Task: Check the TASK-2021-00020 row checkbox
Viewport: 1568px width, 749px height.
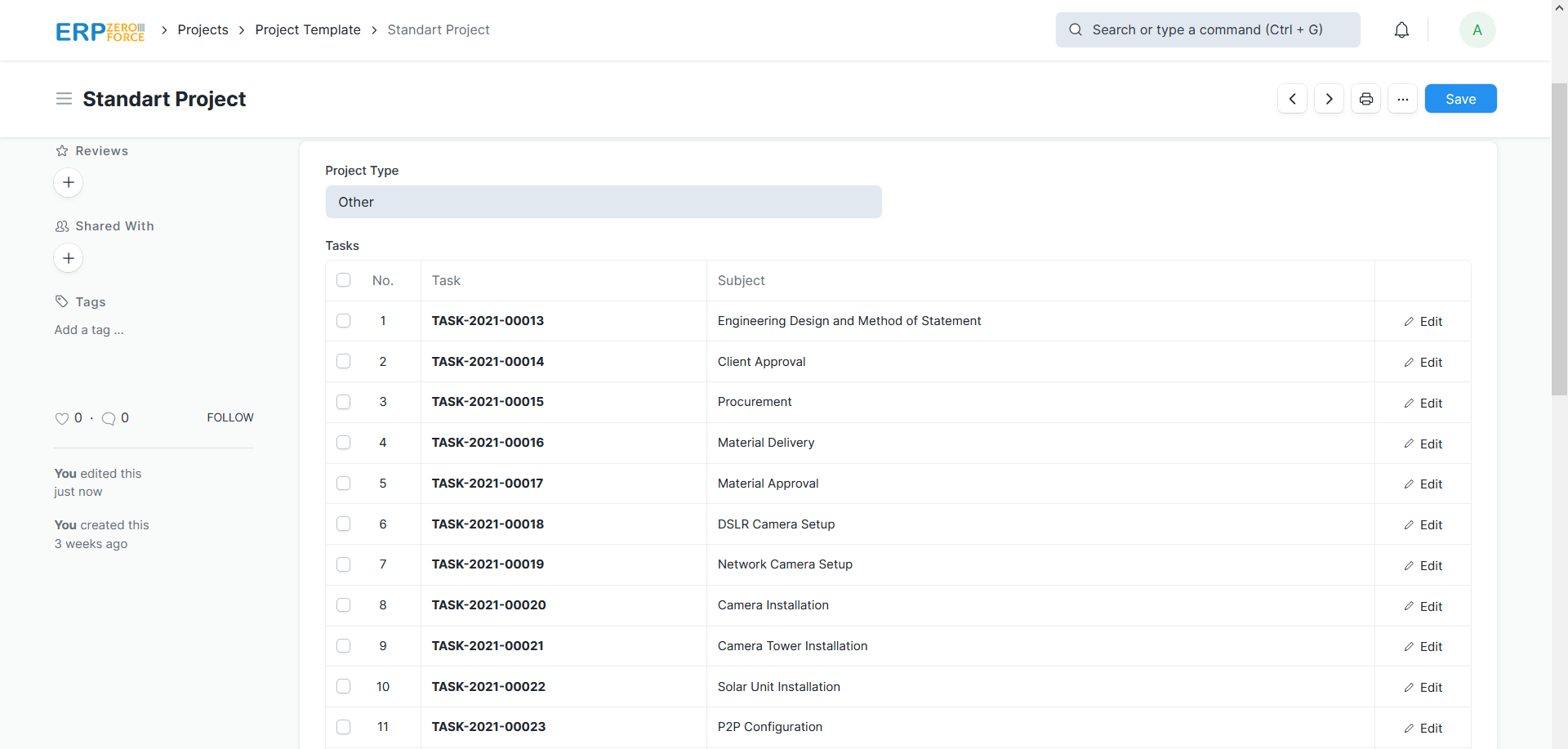Action: point(343,605)
